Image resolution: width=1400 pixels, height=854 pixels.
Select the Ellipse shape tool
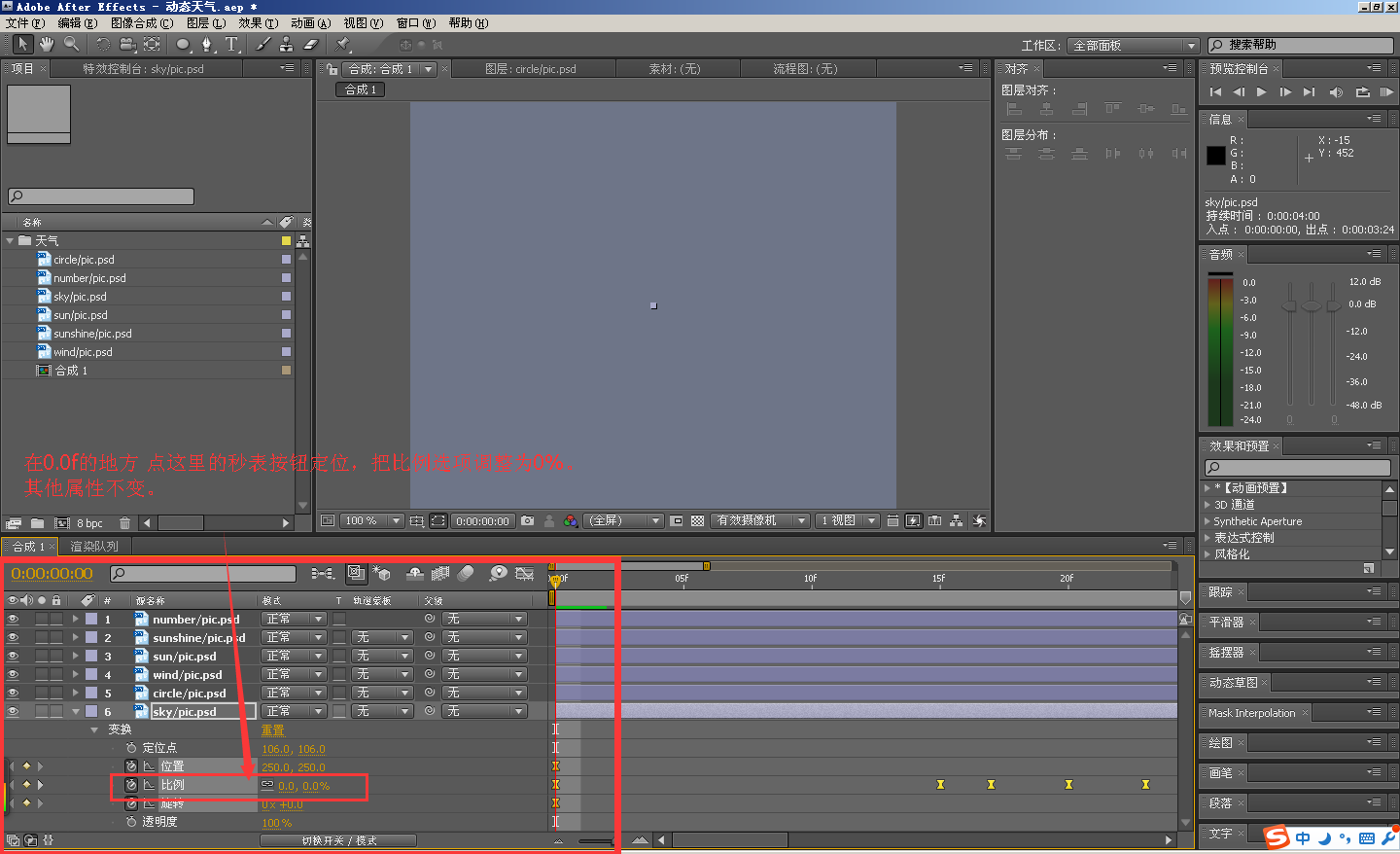(x=183, y=44)
